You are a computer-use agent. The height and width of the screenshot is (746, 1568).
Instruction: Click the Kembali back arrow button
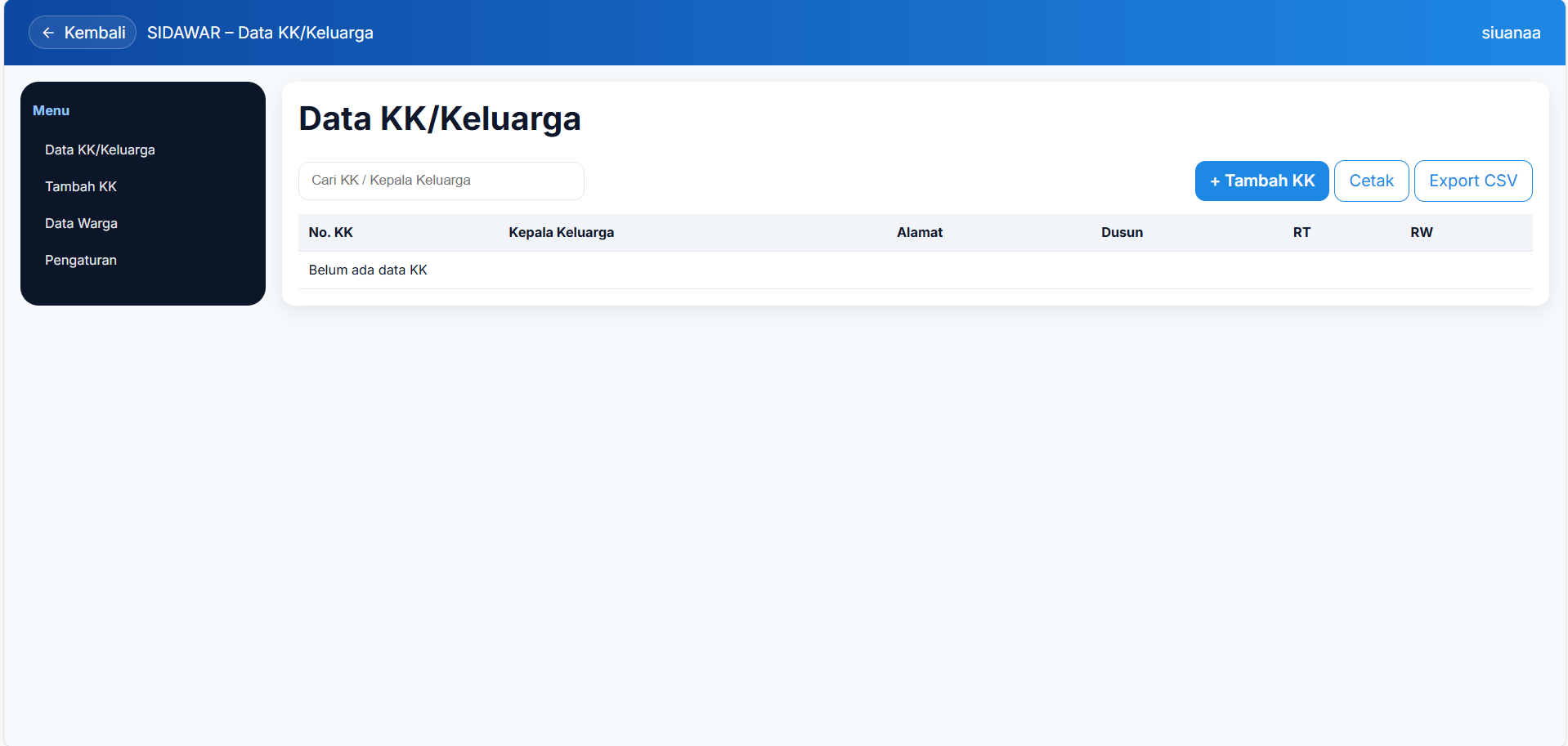[x=83, y=33]
